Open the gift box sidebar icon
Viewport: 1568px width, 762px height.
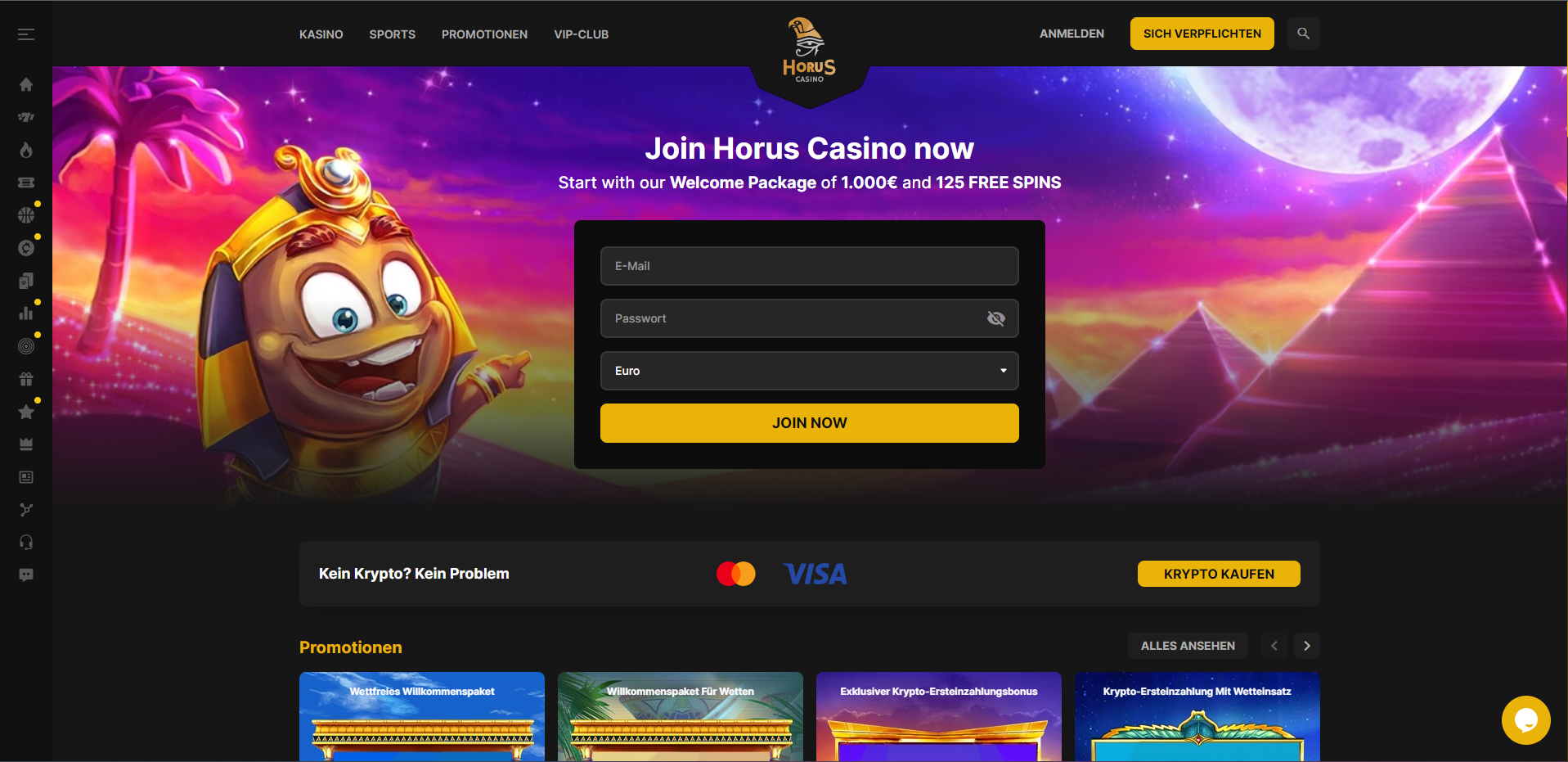26,379
